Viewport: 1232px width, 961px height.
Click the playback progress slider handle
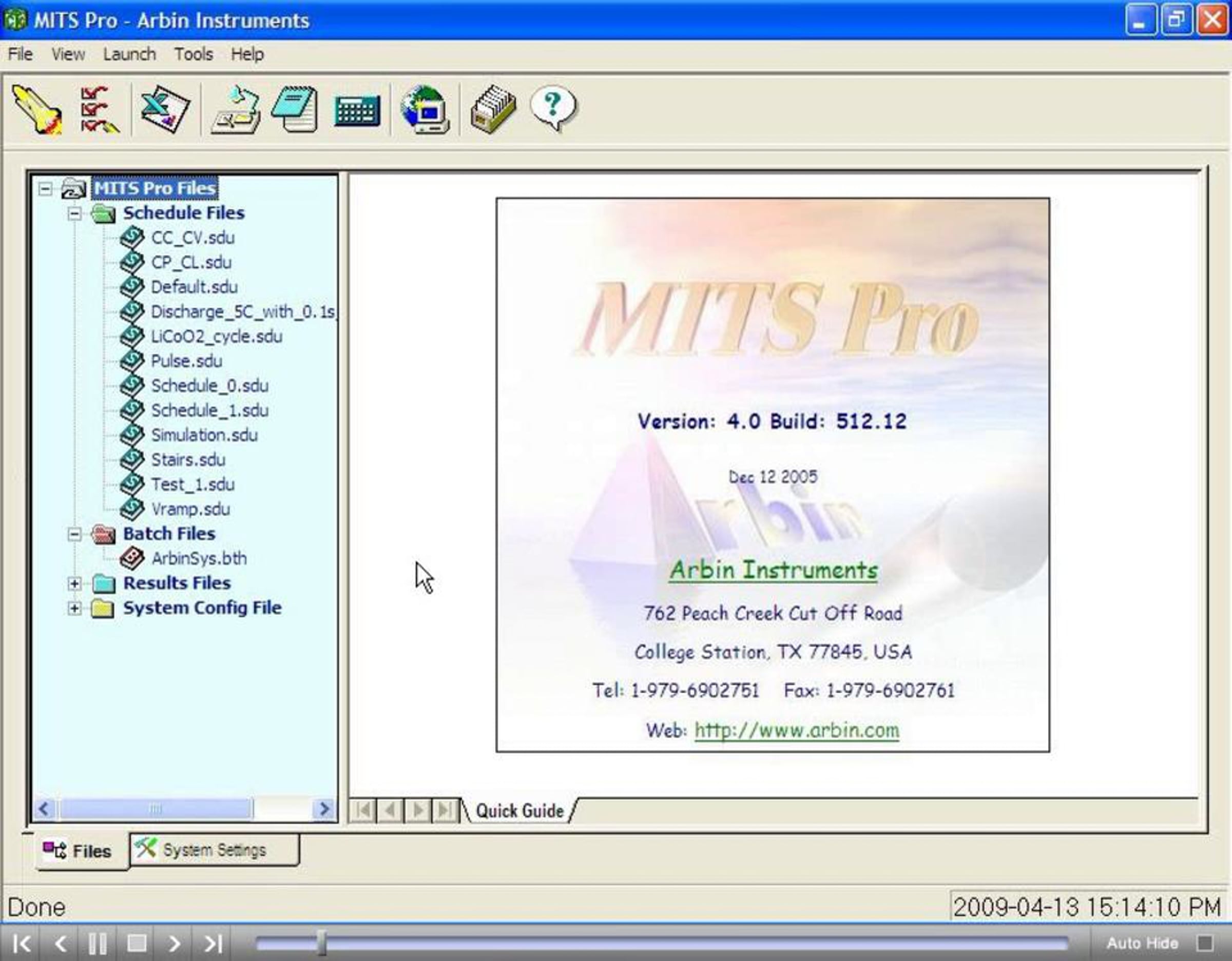coord(321,943)
